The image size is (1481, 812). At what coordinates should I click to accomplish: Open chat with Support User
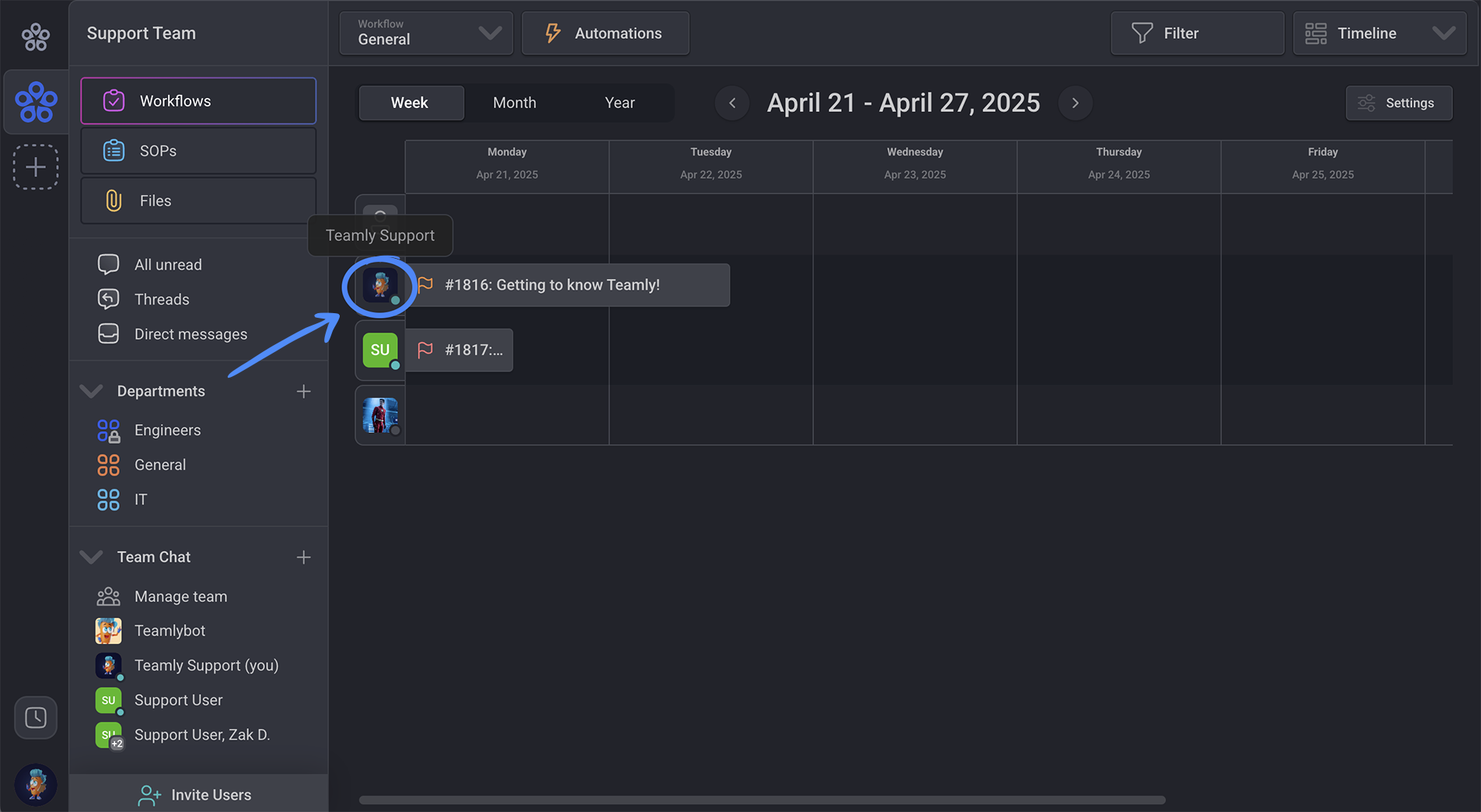(178, 700)
